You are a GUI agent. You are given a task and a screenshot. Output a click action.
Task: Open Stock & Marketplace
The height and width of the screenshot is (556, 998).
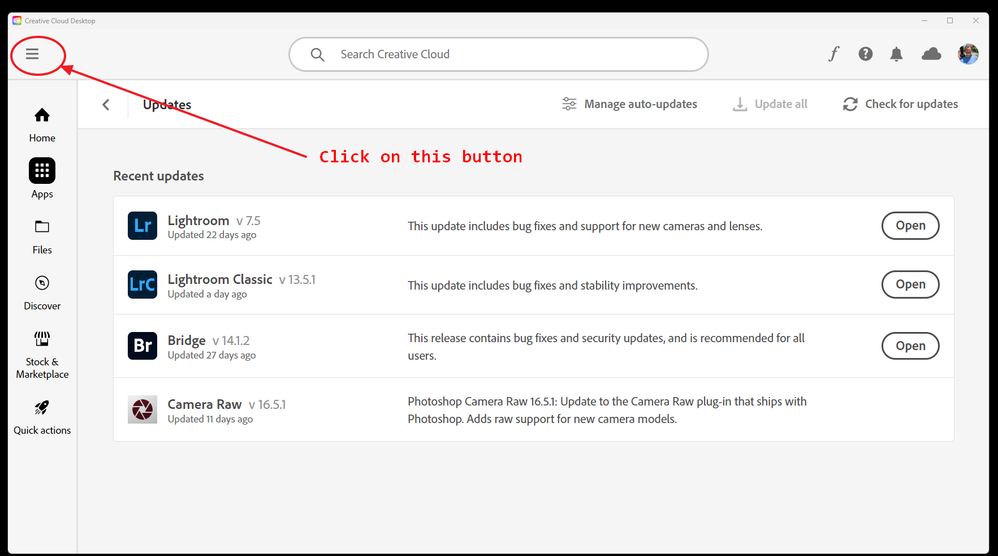click(42, 355)
